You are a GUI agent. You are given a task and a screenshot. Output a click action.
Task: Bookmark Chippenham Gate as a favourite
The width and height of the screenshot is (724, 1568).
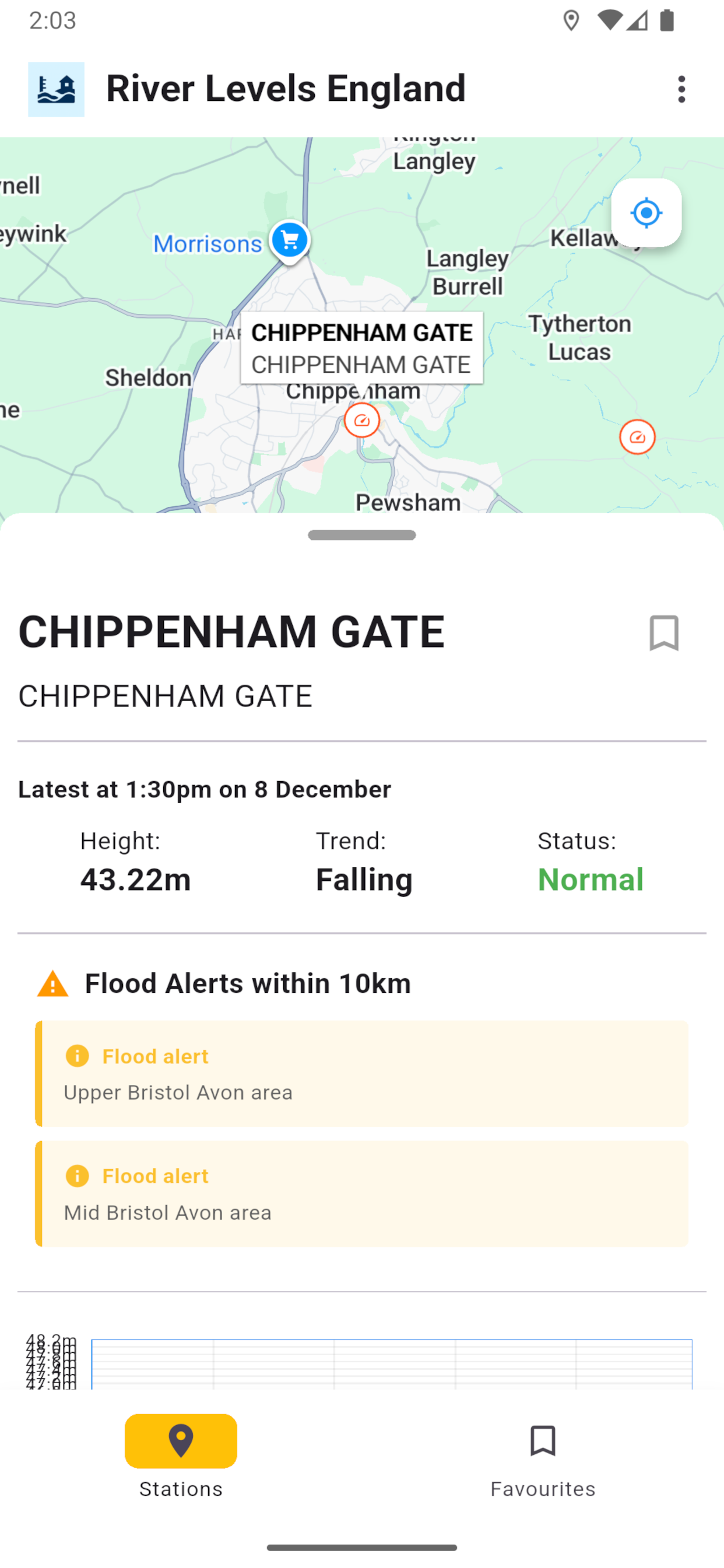(x=664, y=633)
